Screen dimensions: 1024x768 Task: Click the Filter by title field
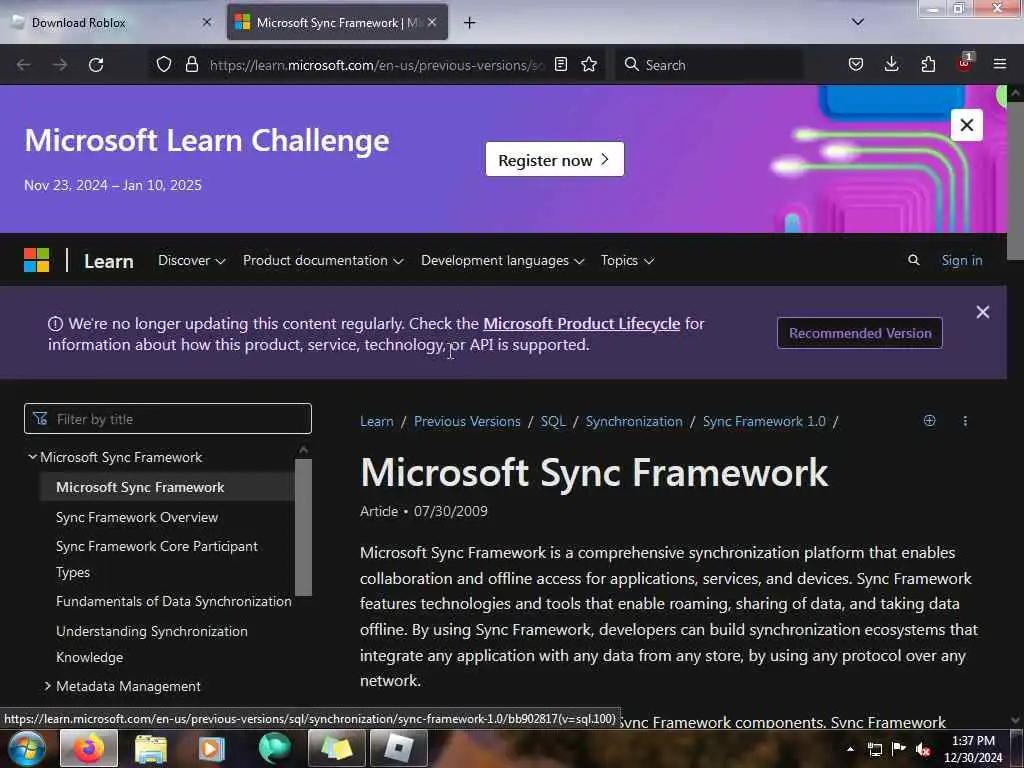click(168, 419)
